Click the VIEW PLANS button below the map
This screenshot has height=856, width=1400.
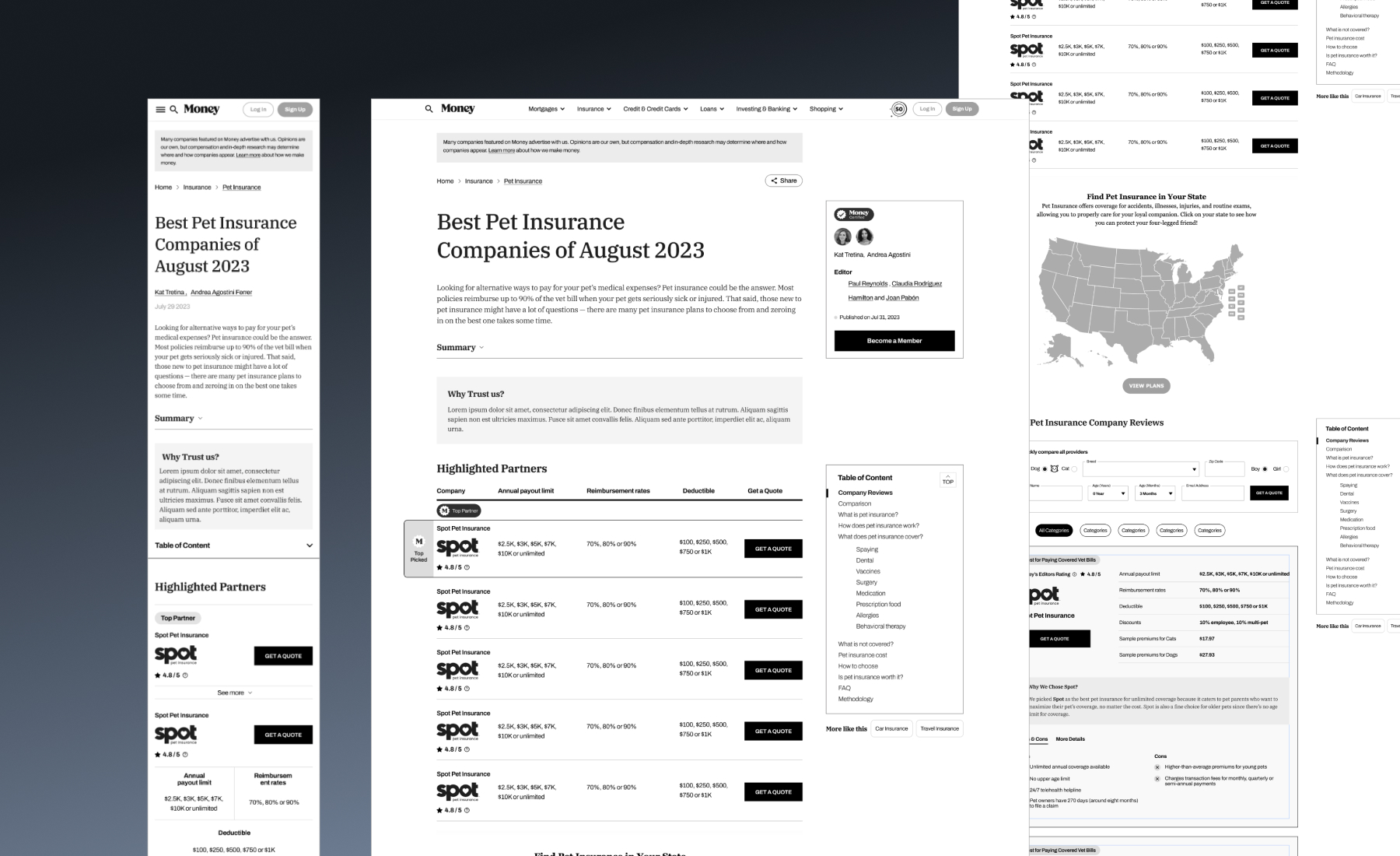(1146, 386)
